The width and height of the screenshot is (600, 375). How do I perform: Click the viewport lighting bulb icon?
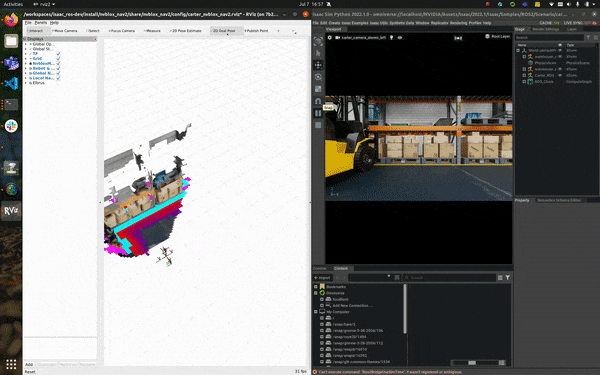coord(391,38)
